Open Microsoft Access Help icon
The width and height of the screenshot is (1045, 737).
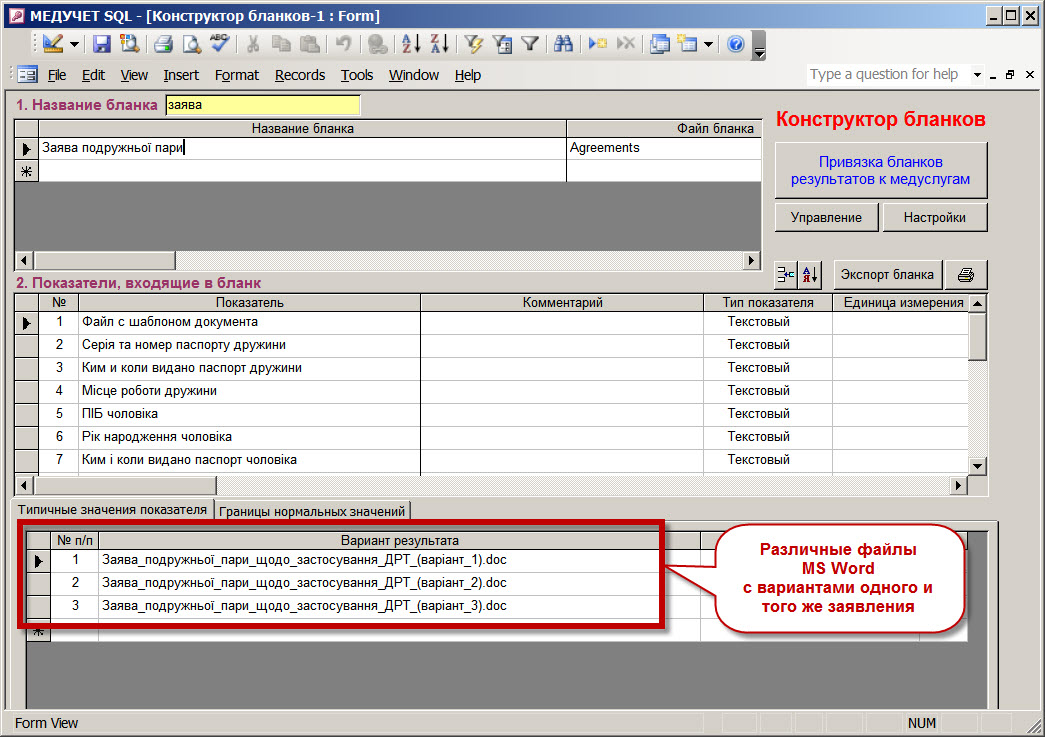pyautogui.click(x=735, y=44)
